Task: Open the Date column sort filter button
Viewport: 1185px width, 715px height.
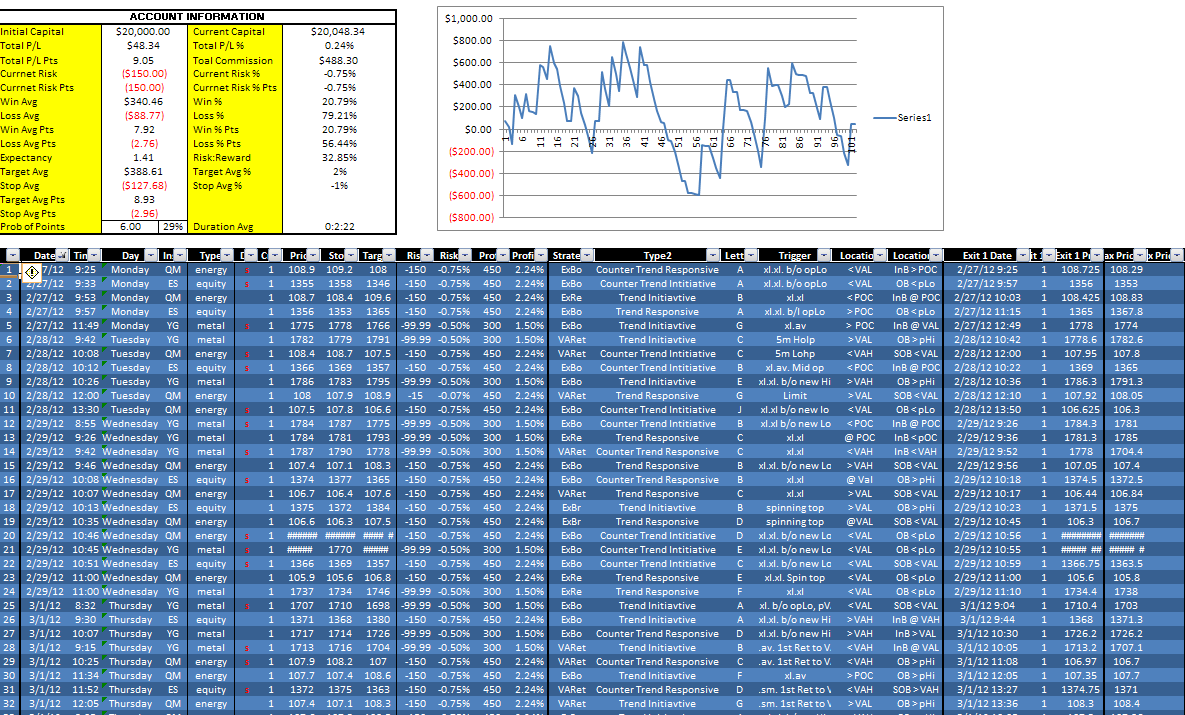Action: [62, 255]
